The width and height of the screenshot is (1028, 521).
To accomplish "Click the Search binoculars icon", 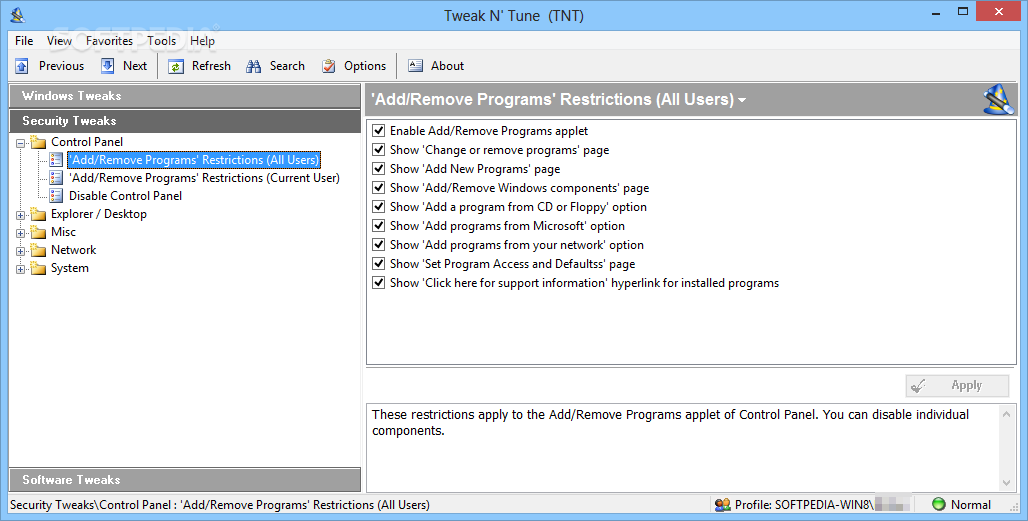I will pos(254,66).
